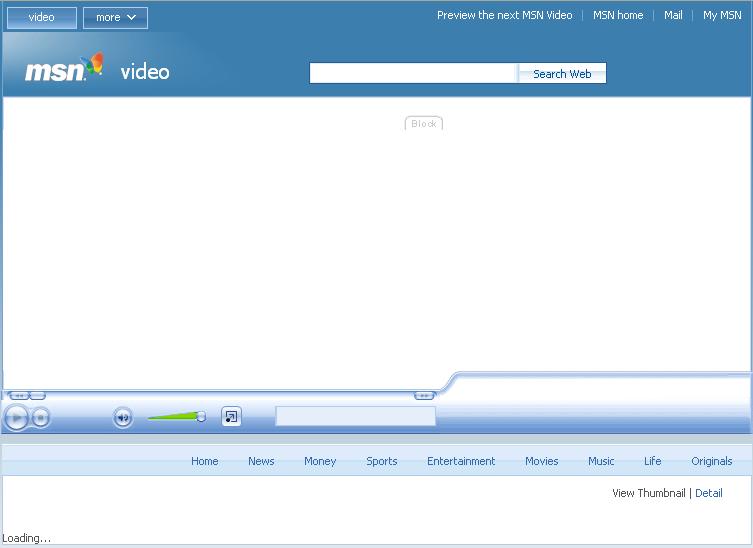Open the My MSN link
The image size is (753, 548).
pyautogui.click(x=722, y=15)
